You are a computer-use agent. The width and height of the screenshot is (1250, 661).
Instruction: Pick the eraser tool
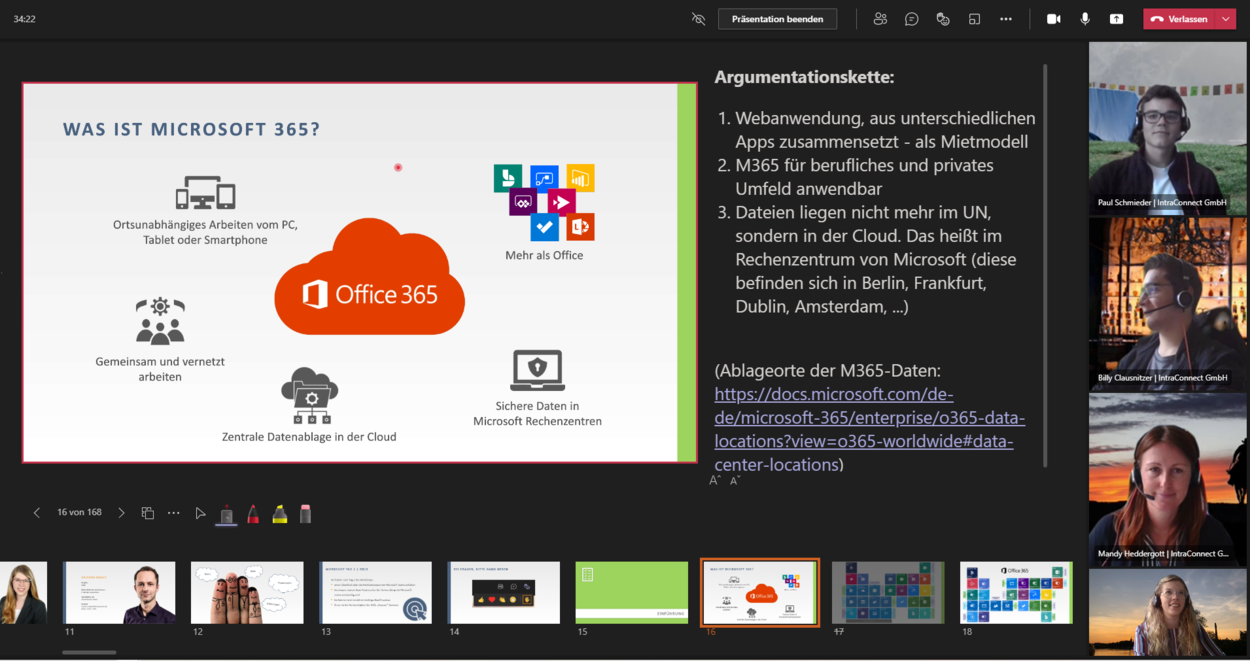click(305, 513)
